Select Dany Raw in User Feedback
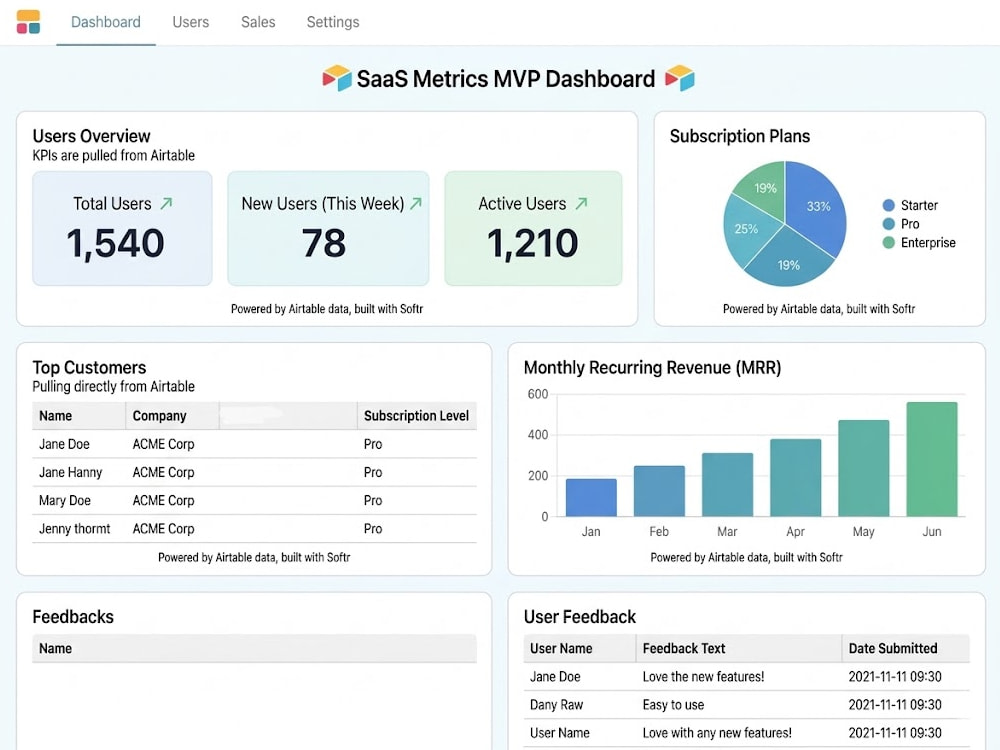The width and height of the screenshot is (1000, 750). pos(557,705)
